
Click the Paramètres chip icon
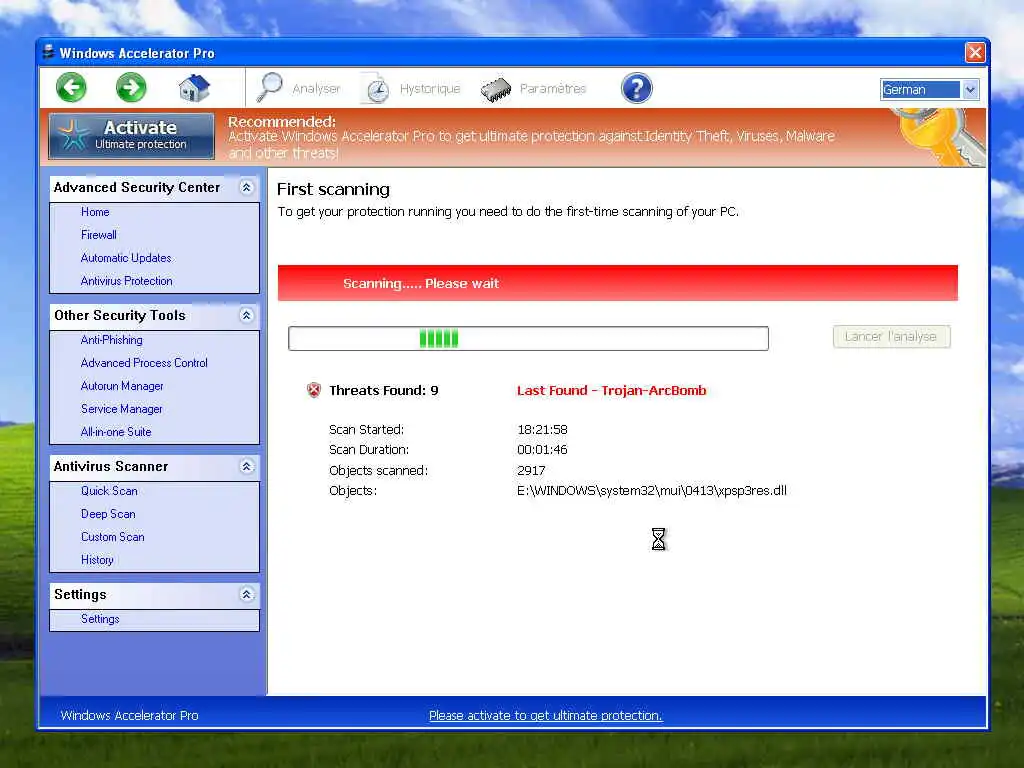(x=496, y=89)
